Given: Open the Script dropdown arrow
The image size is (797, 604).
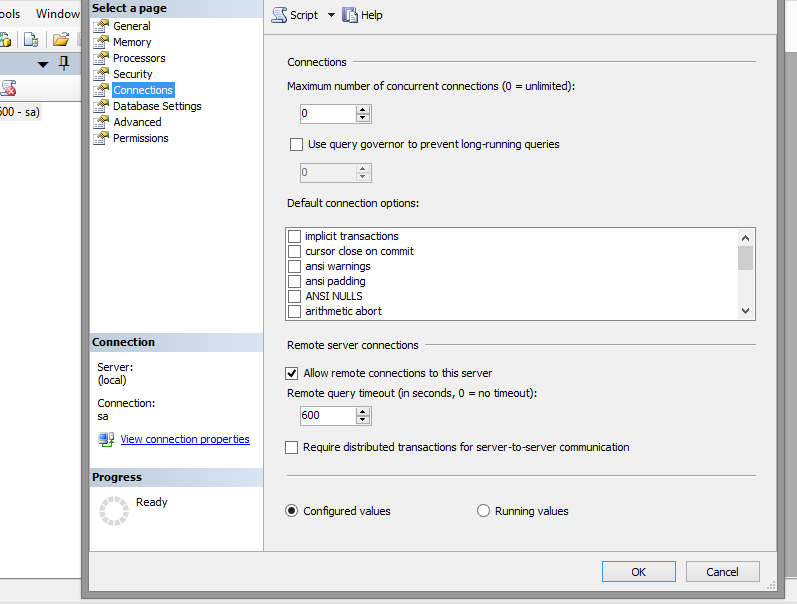Looking at the screenshot, I should (x=331, y=15).
